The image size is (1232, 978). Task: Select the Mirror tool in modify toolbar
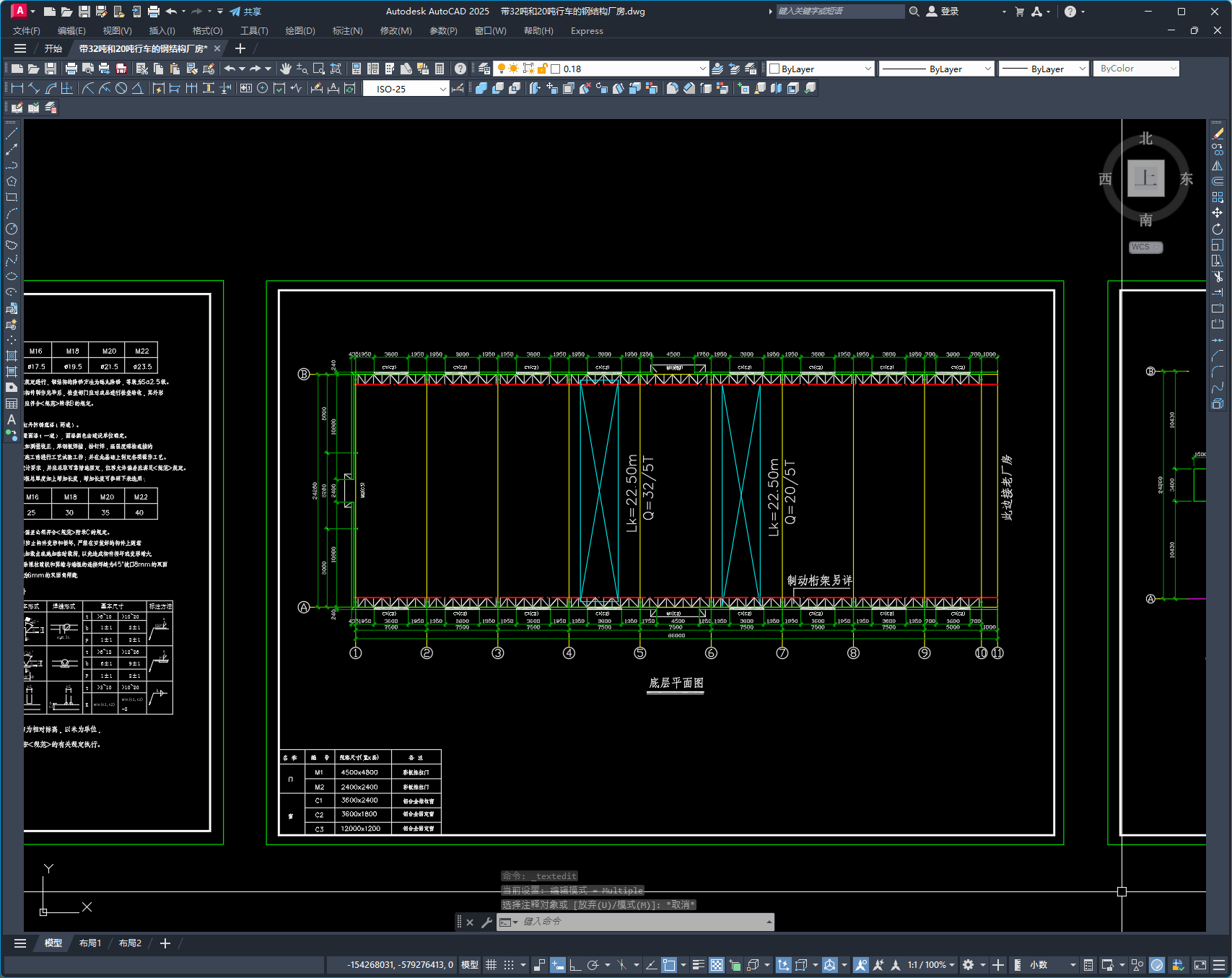1218,165
